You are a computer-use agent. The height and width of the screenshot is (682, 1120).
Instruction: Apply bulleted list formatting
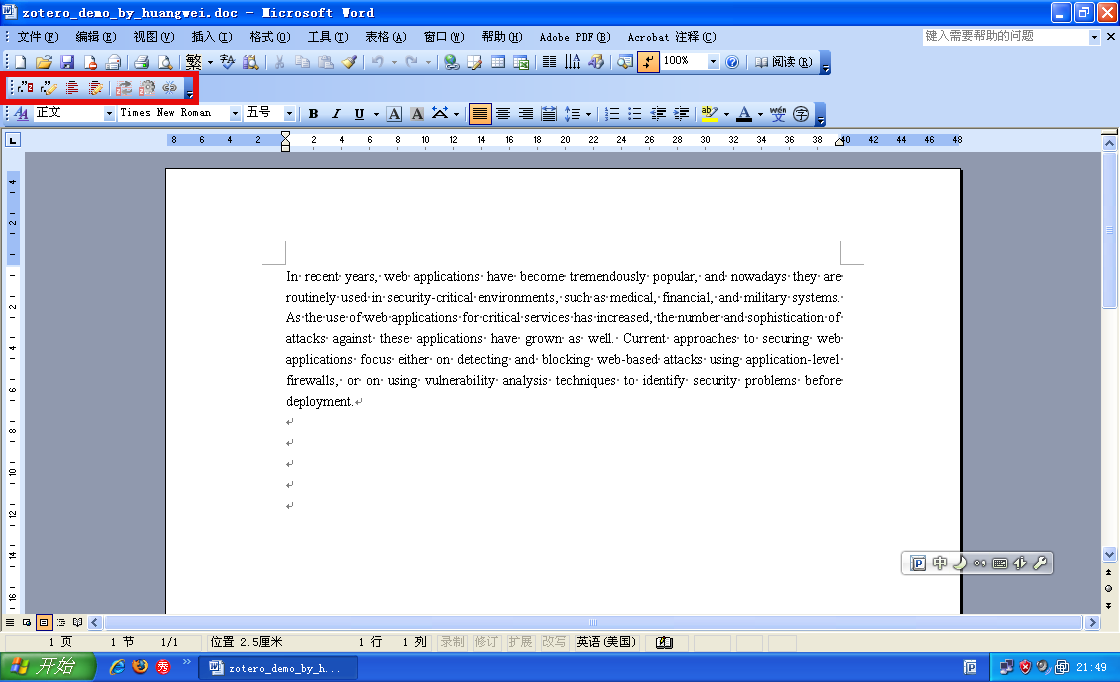(634, 114)
